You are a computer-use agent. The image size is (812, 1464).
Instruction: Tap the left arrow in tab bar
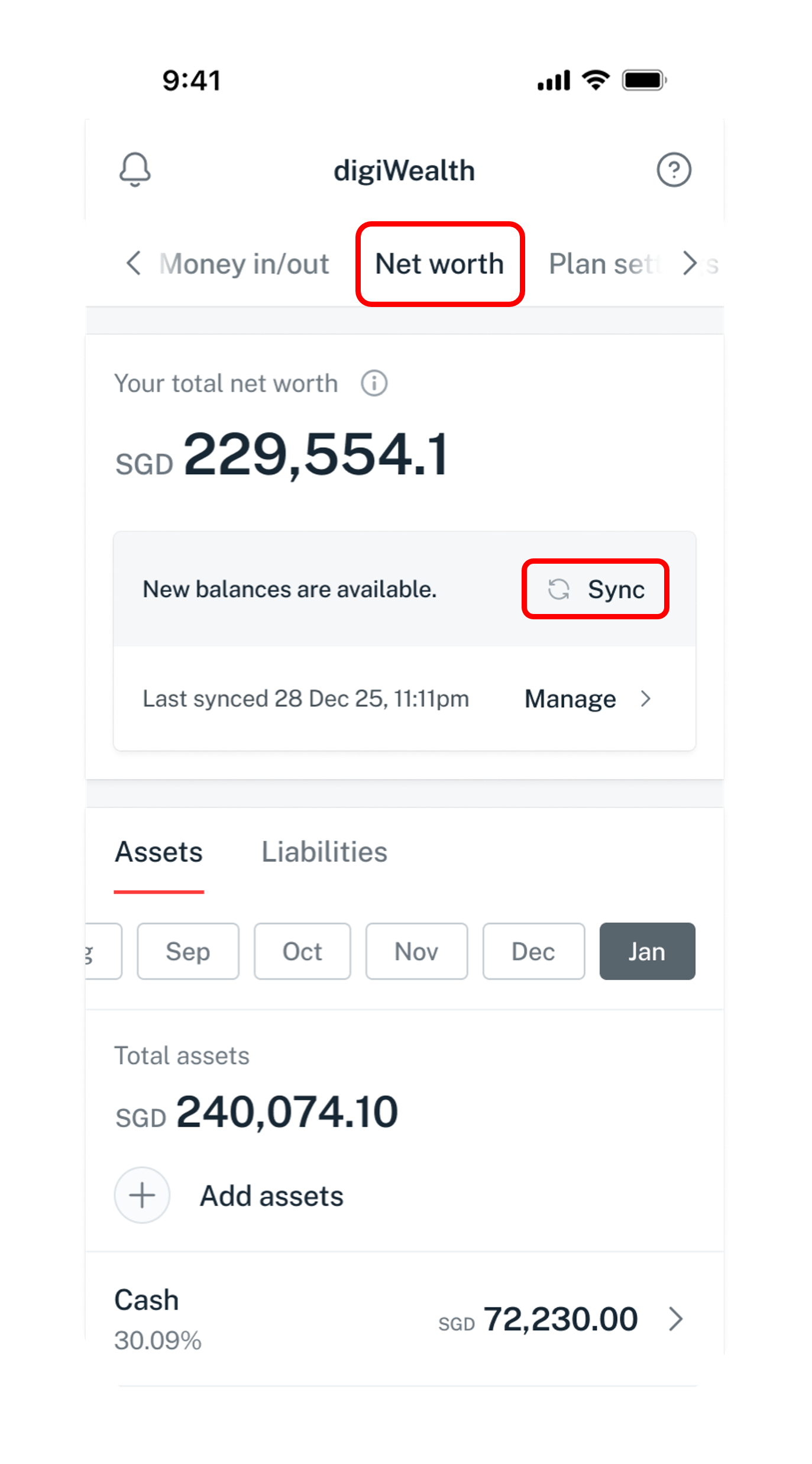click(x=134, y=263)
